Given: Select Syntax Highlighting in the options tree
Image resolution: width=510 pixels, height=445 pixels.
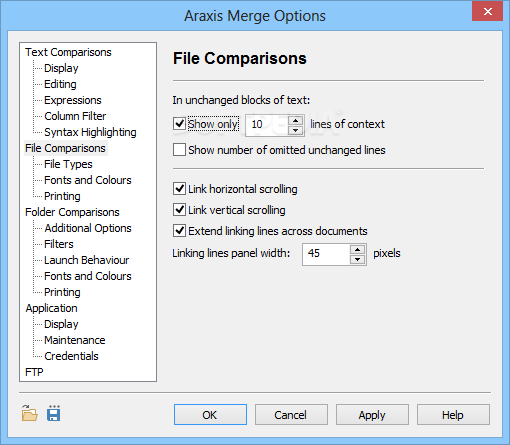Looking at the screenshot, I should coord(90,132).
